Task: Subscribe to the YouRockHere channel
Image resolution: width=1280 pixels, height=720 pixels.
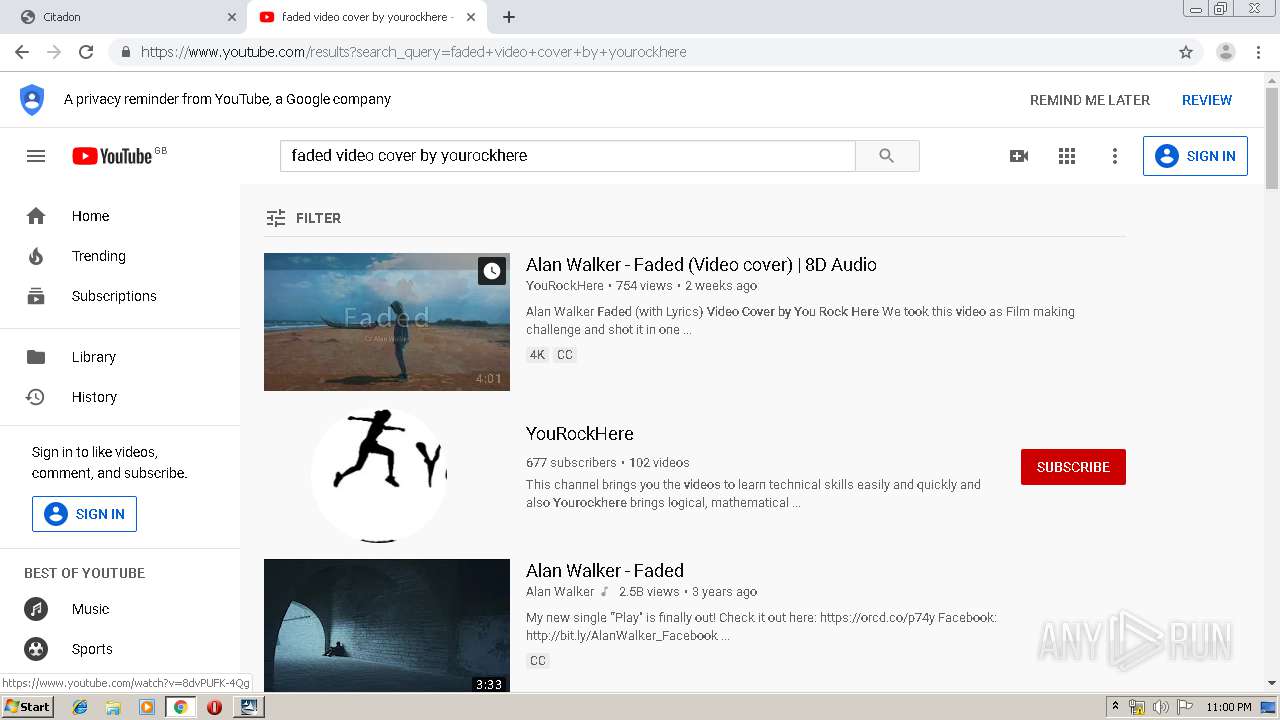Action: [x=1073, y=467]
